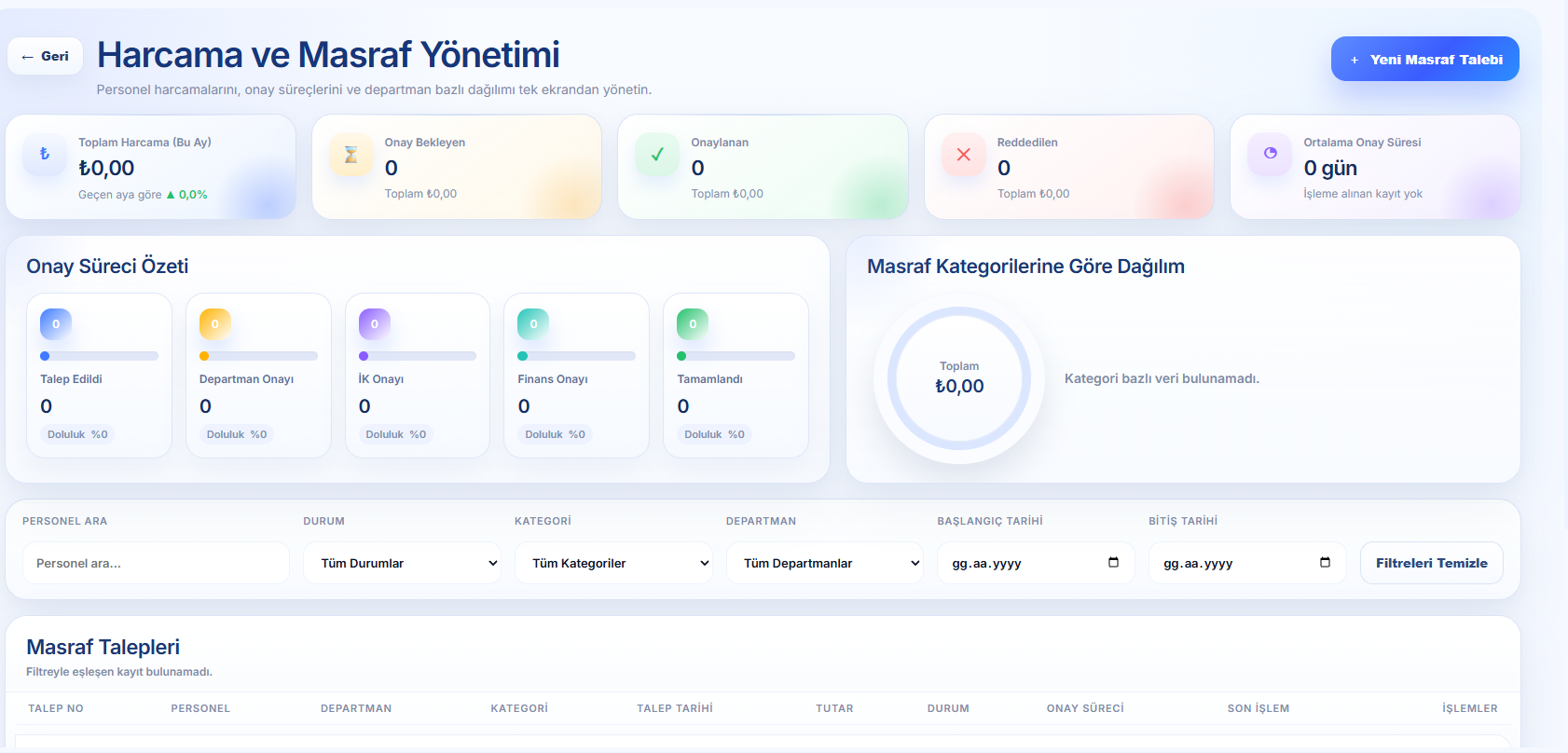1568x753 pixels.
Task: Click the Masraf Talepleri section title
Action: pyautogui.click(x=103, y=647)
